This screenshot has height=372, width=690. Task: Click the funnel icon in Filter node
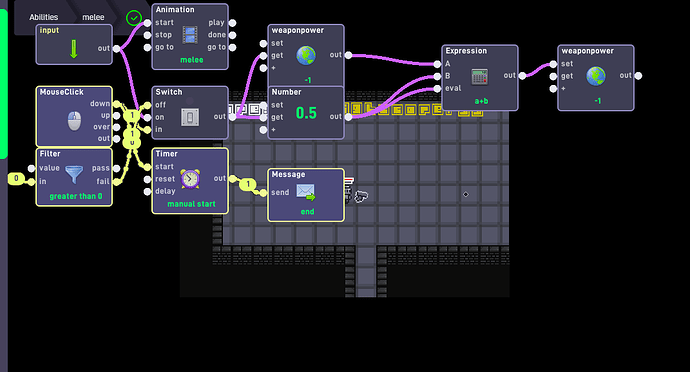coord(74,174)
